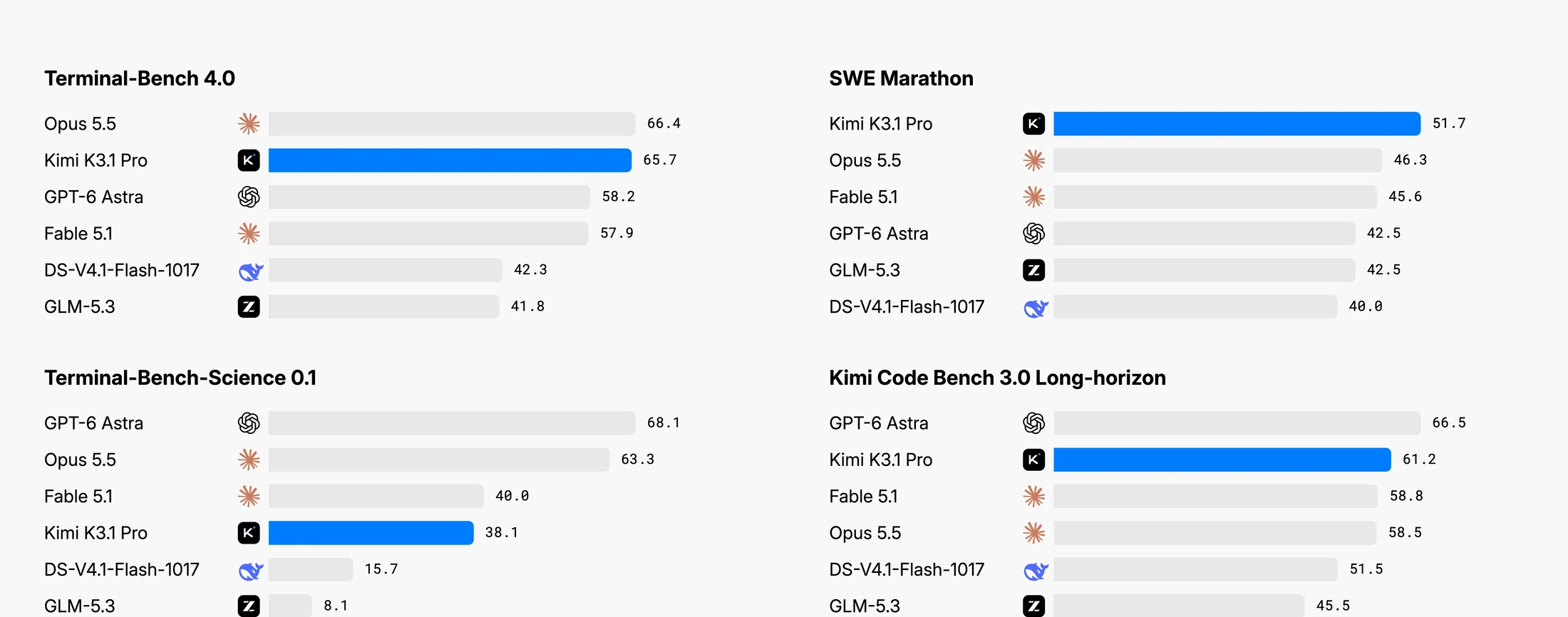Click the GLM-5.3 Z icon in Terminal-Bench-Science 0.1

click(x=249, y=606)
